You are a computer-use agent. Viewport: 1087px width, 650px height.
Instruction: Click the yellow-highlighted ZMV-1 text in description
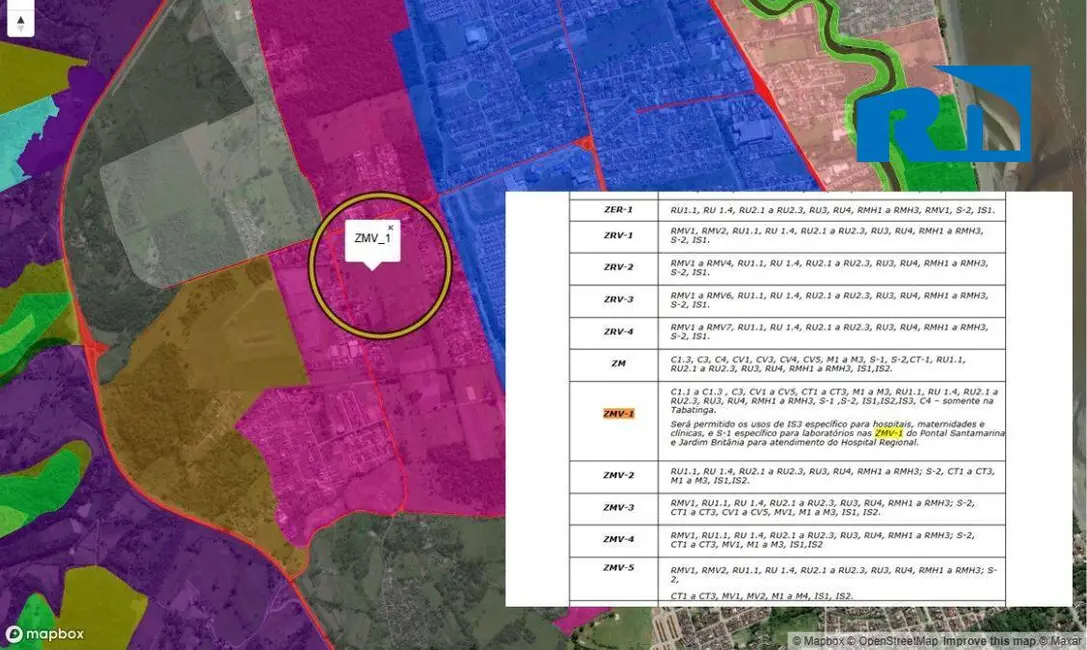(x=888, y=433)
